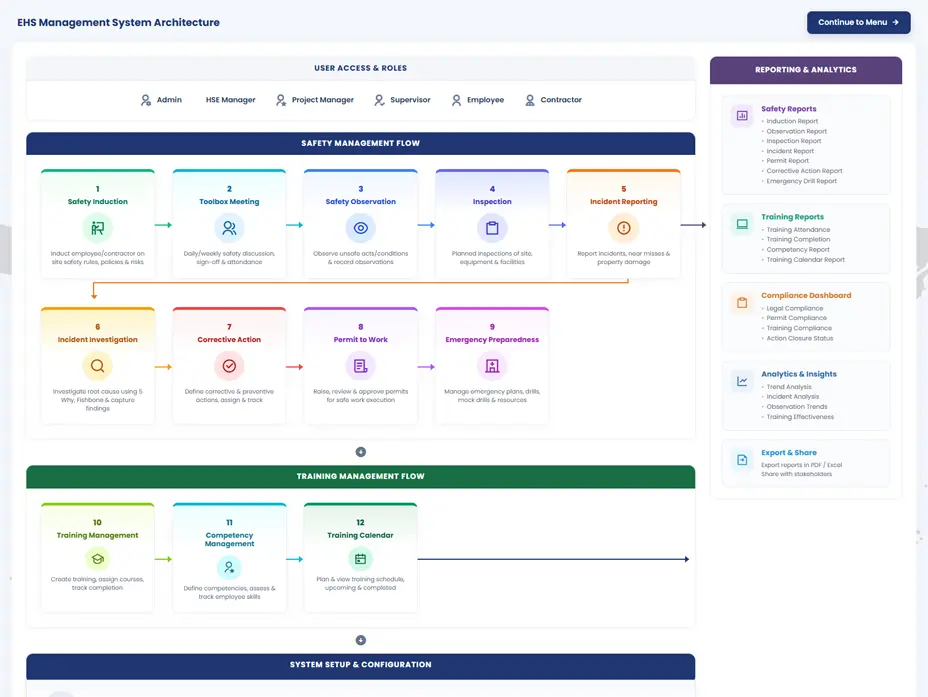Select Observation Report item
This screenshot has width=928, height=697.
point(797,131)
